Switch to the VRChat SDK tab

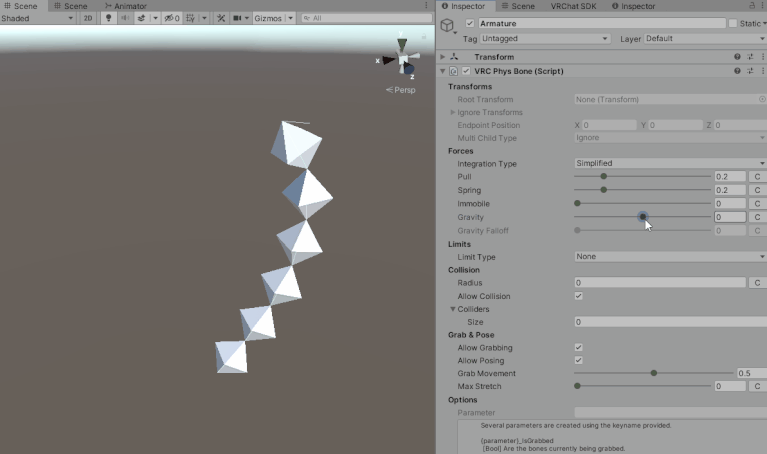[x=573, y=6]
